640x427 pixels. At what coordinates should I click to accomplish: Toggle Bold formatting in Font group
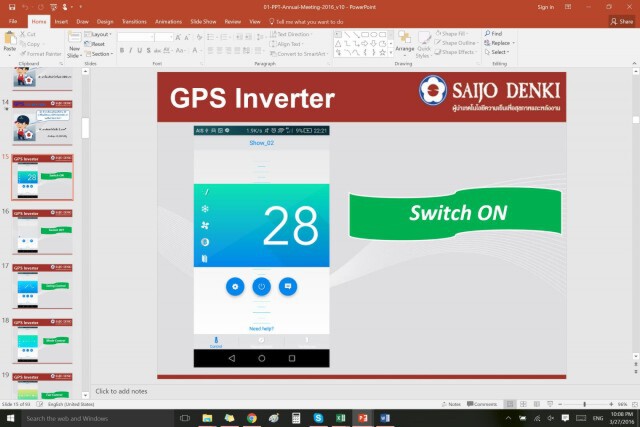pyautogui.click(x=122, y=51)
